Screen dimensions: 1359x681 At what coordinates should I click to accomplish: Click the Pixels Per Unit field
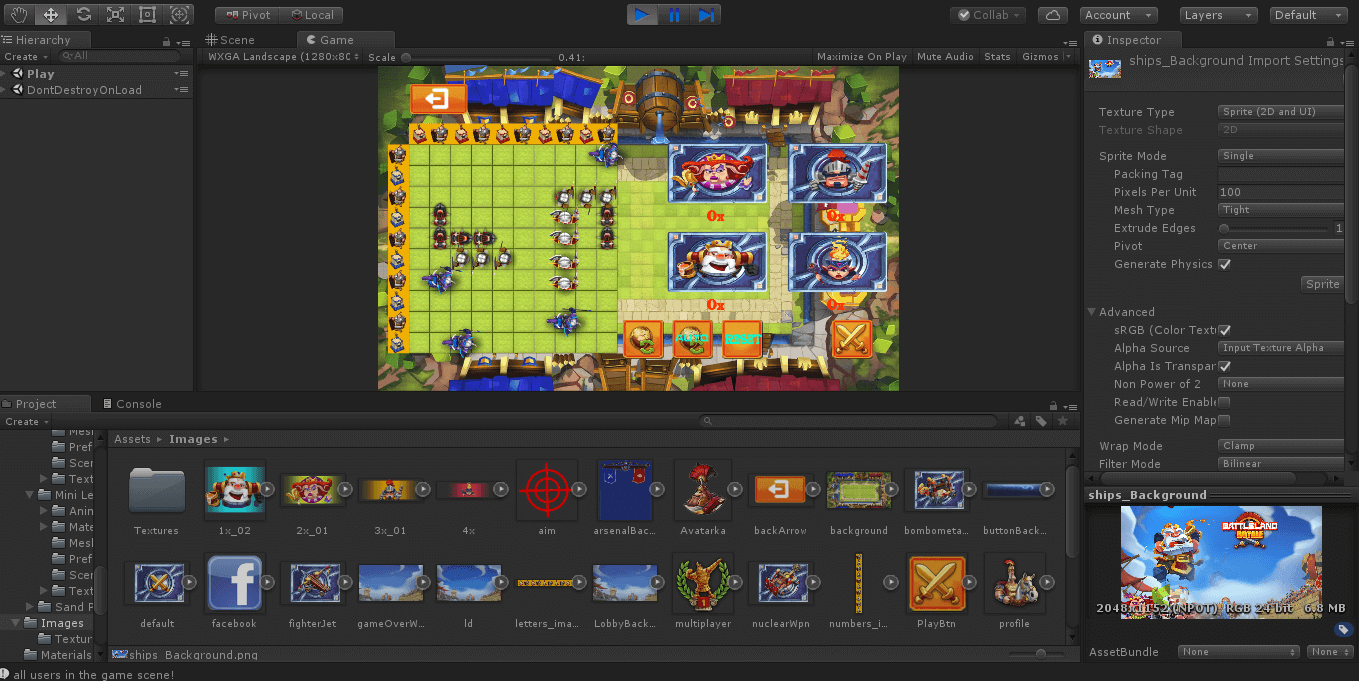[x=1281, y=192]
